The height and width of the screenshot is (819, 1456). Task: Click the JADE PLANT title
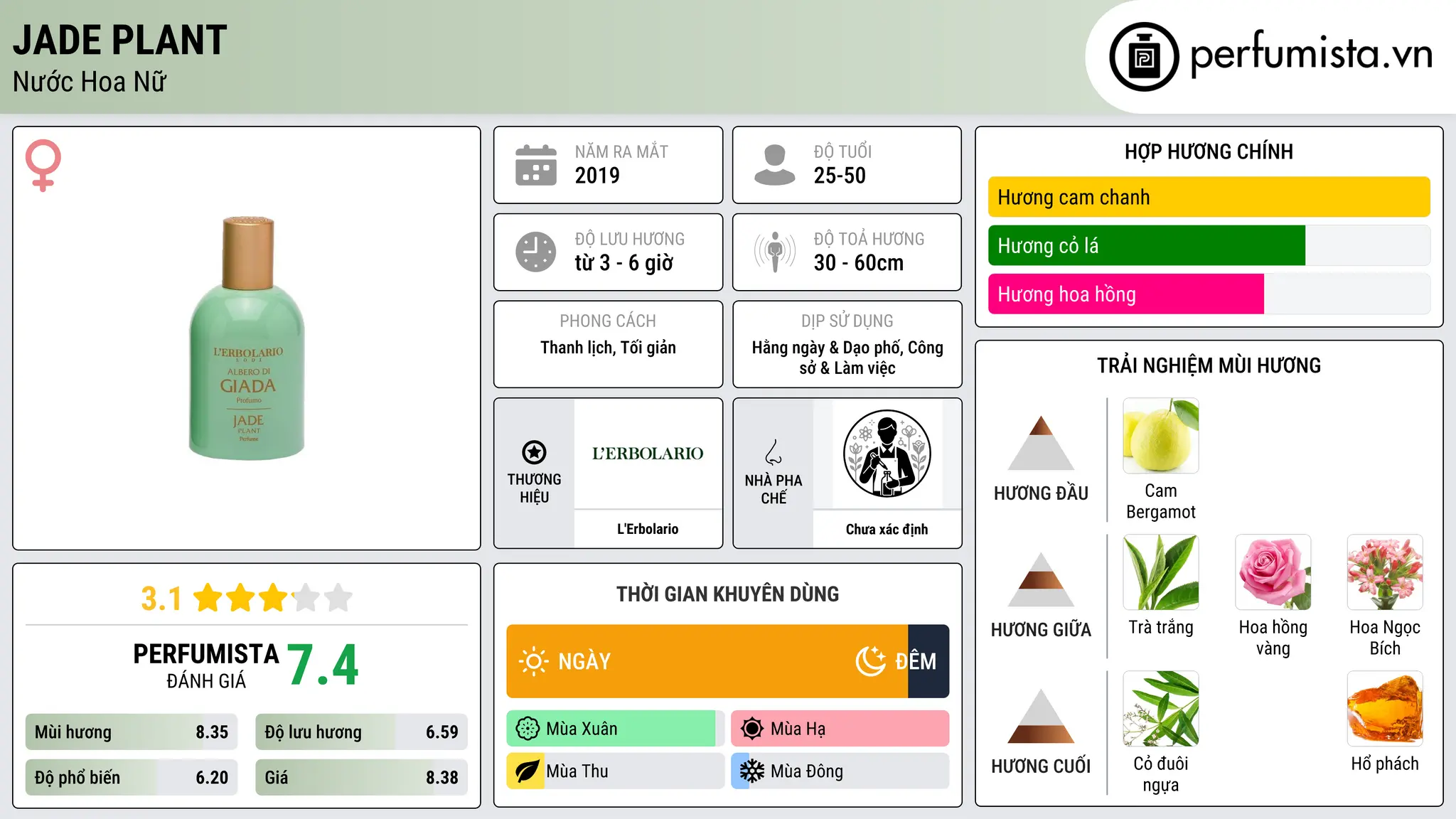click(120, 41)
